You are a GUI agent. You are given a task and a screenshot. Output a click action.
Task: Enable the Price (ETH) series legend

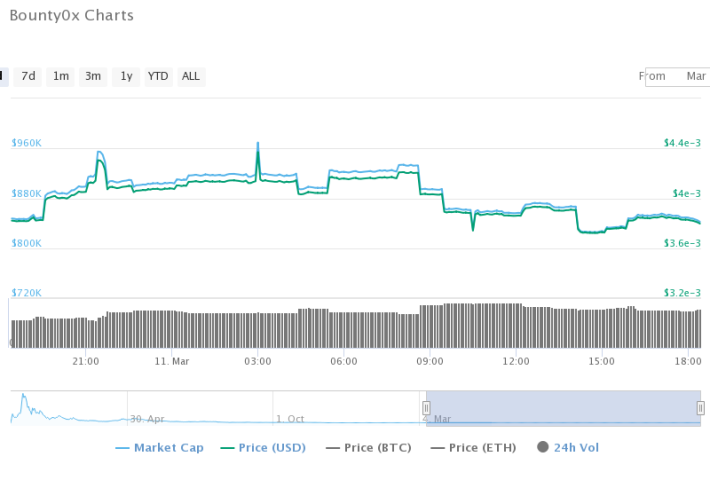(x=473, y=448)
